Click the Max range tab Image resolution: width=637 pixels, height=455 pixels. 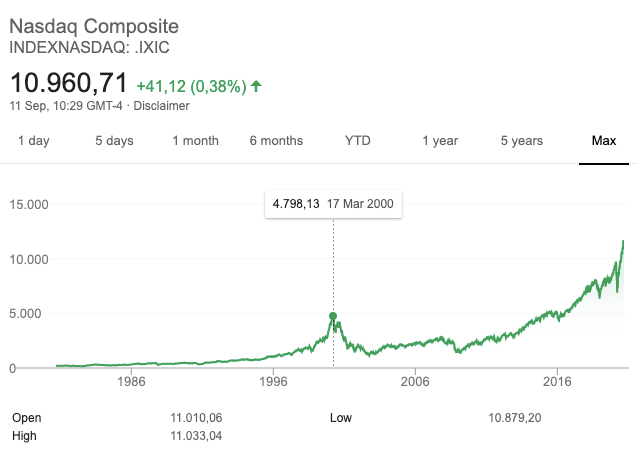point(604,141)
